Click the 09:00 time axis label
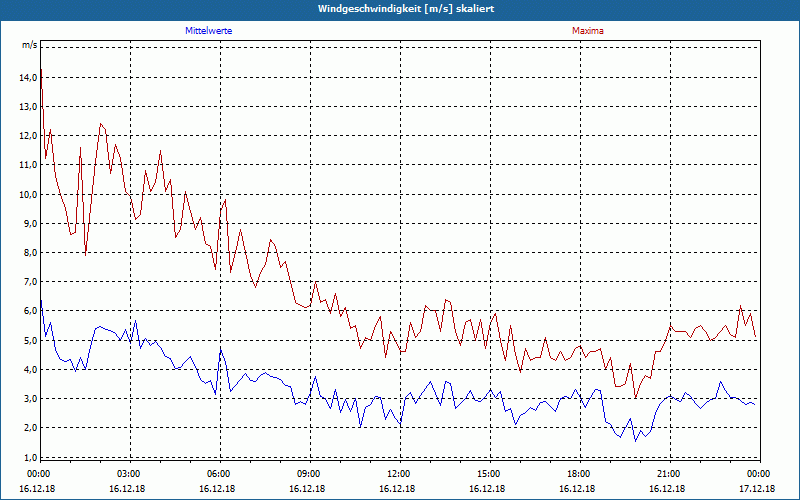The height and width of the screenshot is (500, 800). tap(310, 474)
